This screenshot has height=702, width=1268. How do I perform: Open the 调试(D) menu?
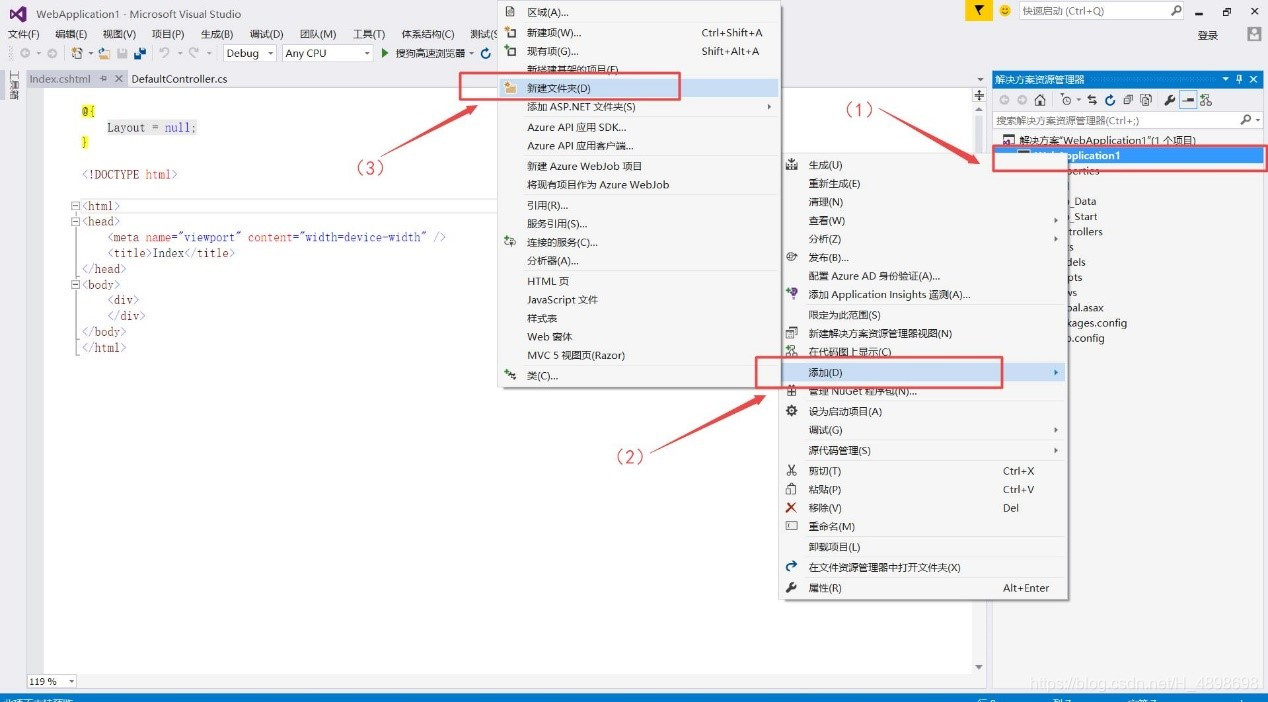tap(266, 34)
